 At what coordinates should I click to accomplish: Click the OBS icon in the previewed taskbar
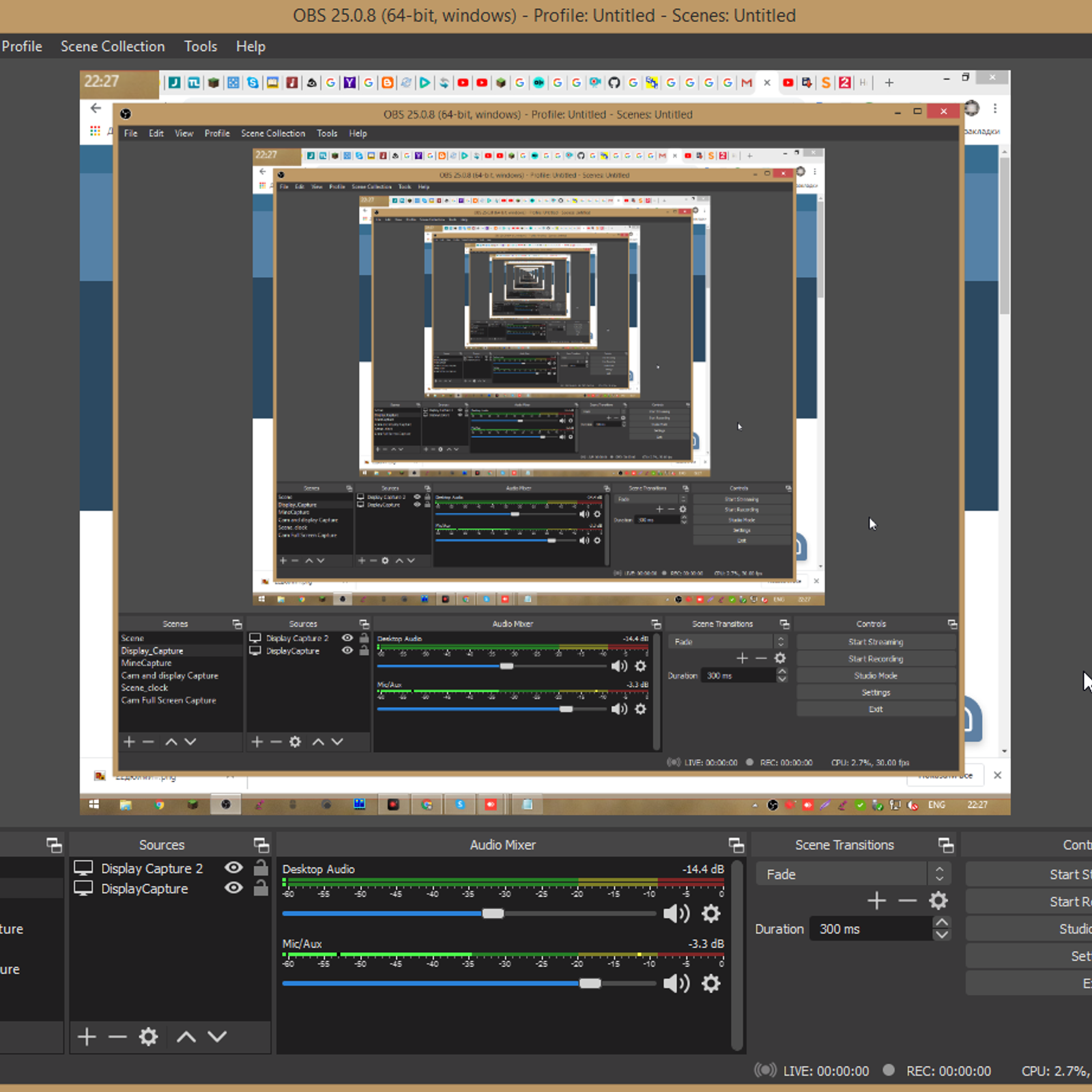pos(226,805)
